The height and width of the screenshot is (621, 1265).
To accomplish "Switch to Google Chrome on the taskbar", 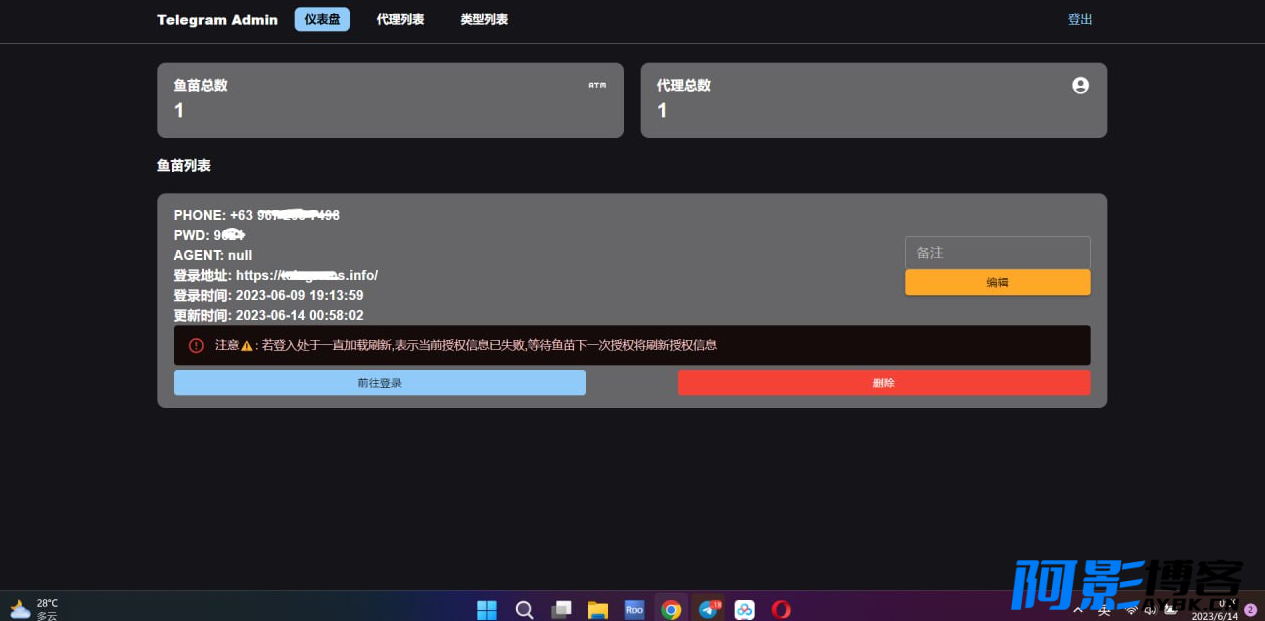I will [x=671, y=609].
